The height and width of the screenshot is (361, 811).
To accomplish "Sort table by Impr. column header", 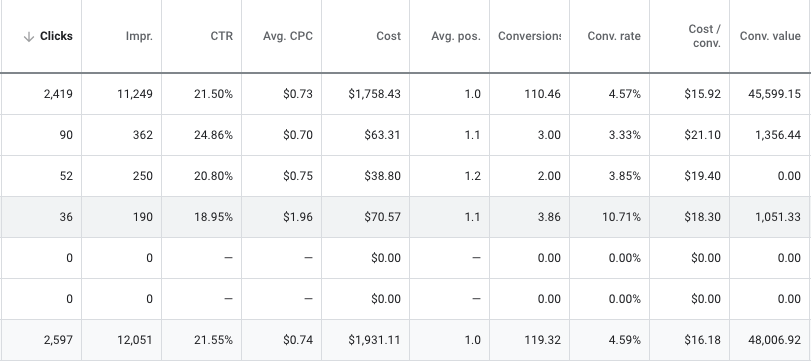I will [139, 36].
